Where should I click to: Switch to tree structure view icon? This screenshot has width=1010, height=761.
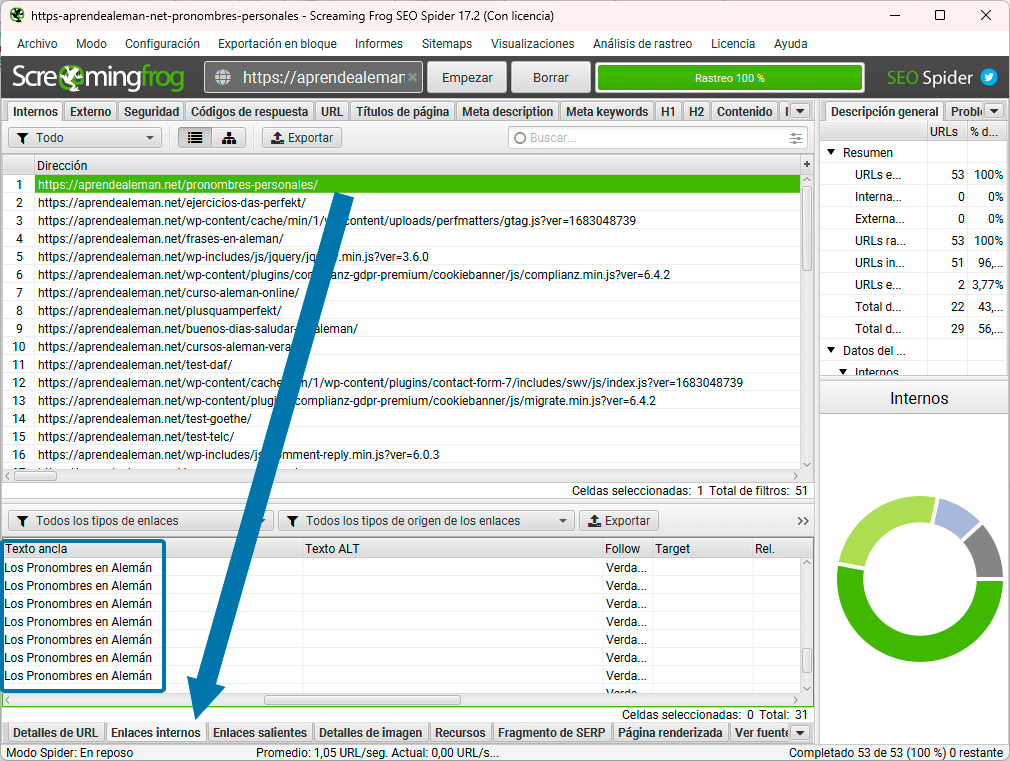click(229, 138)
